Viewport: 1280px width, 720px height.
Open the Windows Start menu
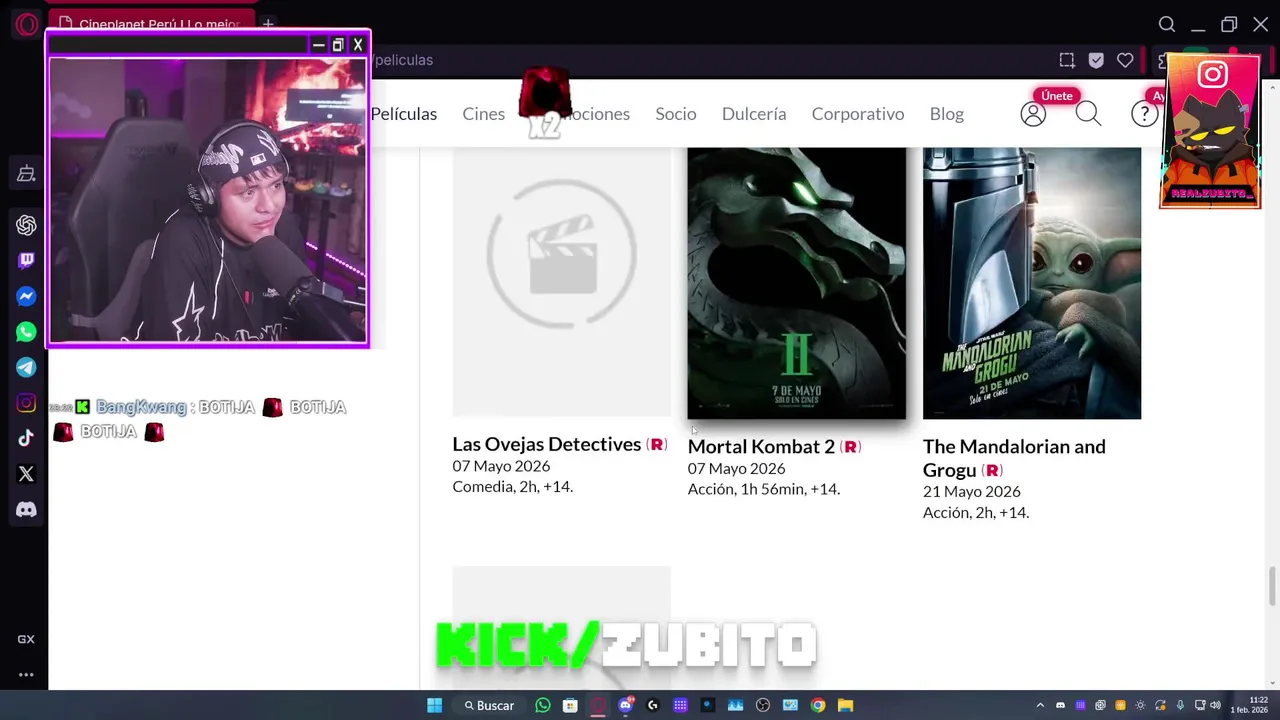pyautogui.click(x=434, y=705)
